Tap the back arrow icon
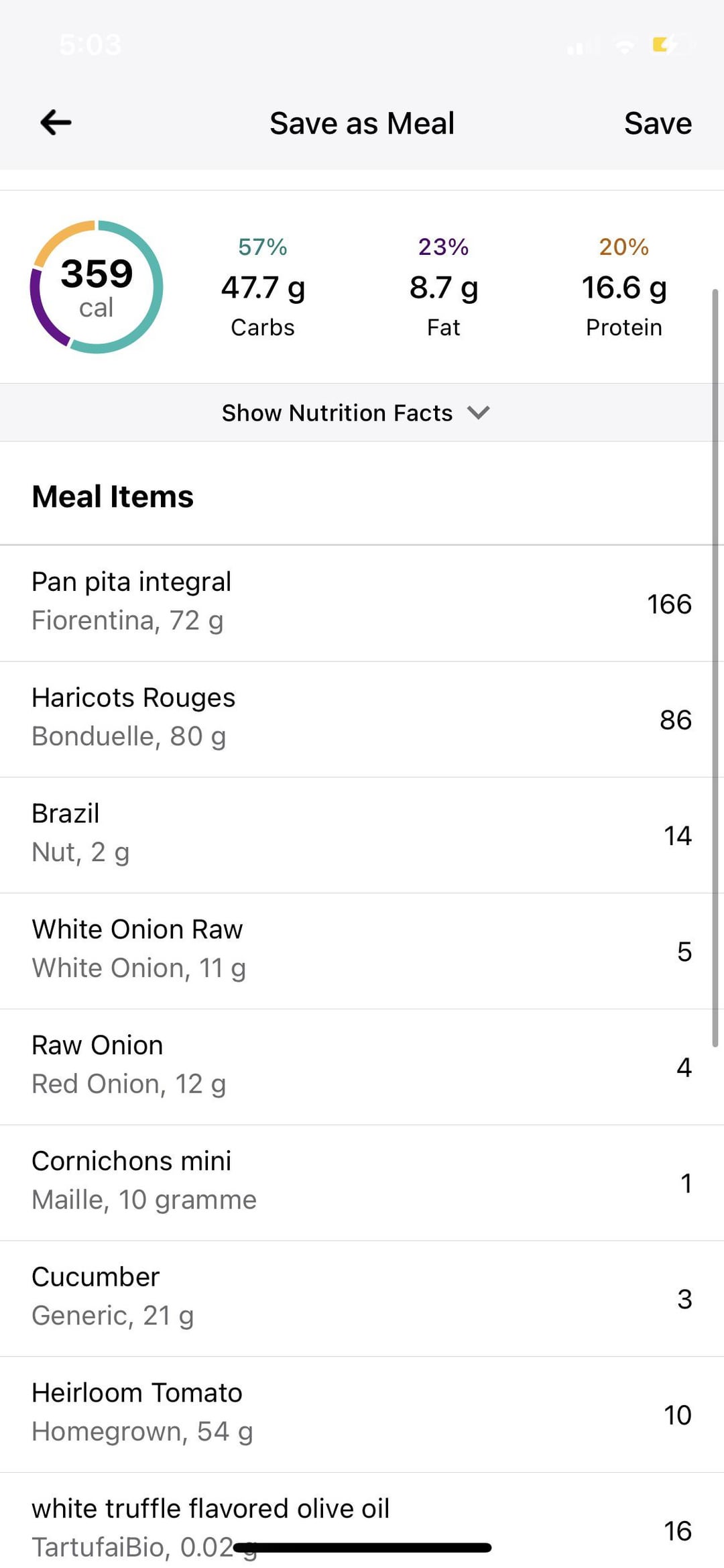The image size is (724, 1568). tap(56, 123)
